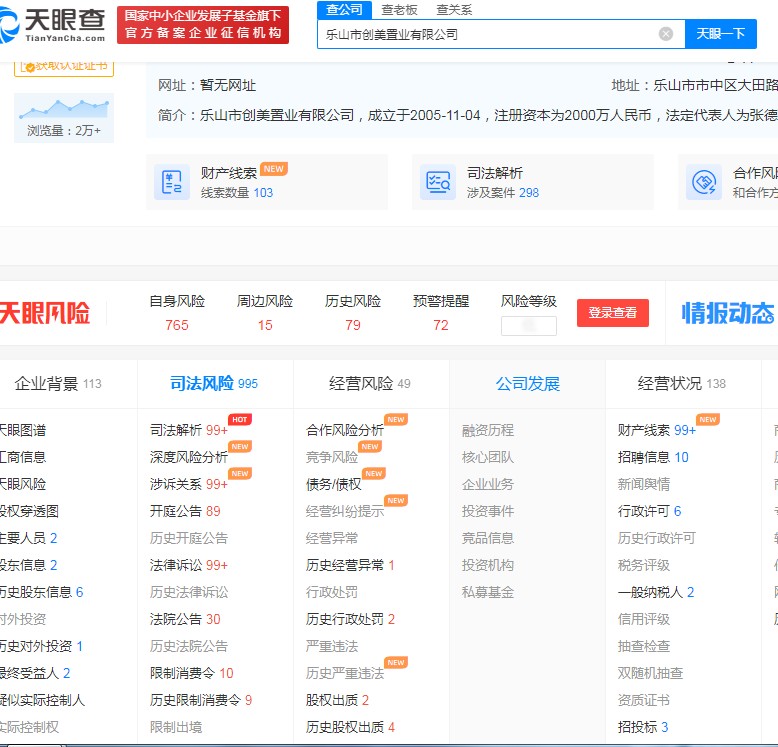
Task: Switch to the 查关系 tab
Action: [x=454, y=10]
